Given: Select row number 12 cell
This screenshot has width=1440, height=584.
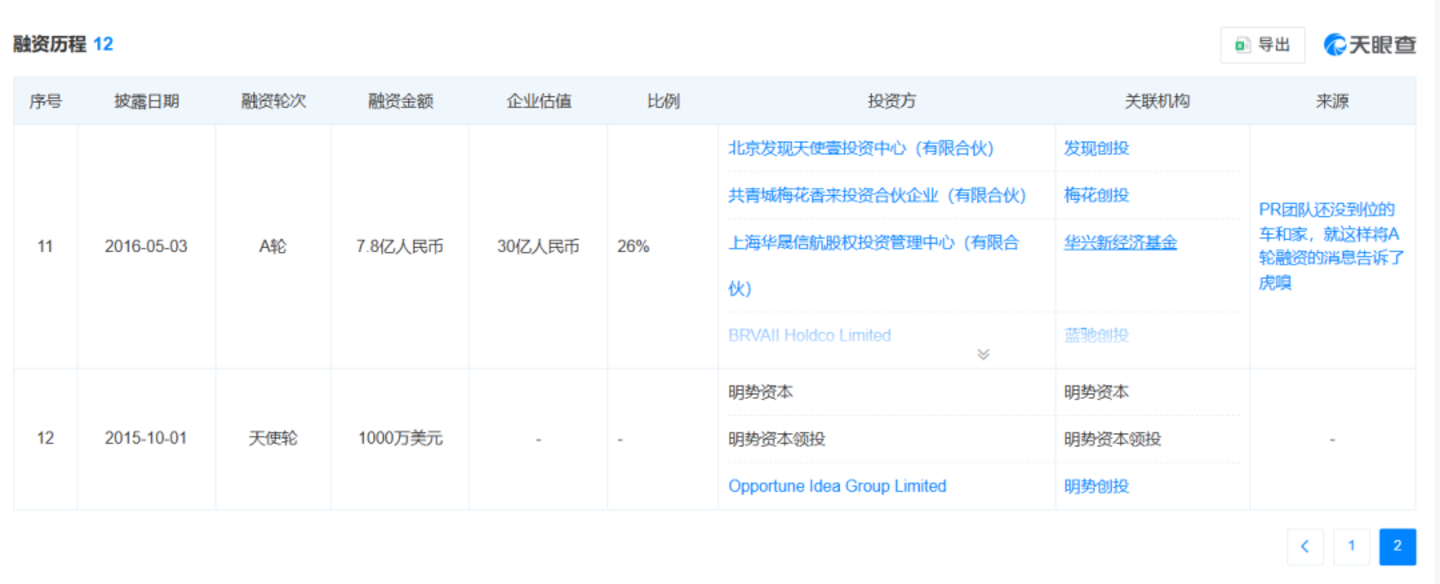Looking at the screenshot, I should click(x=45, y=438).
